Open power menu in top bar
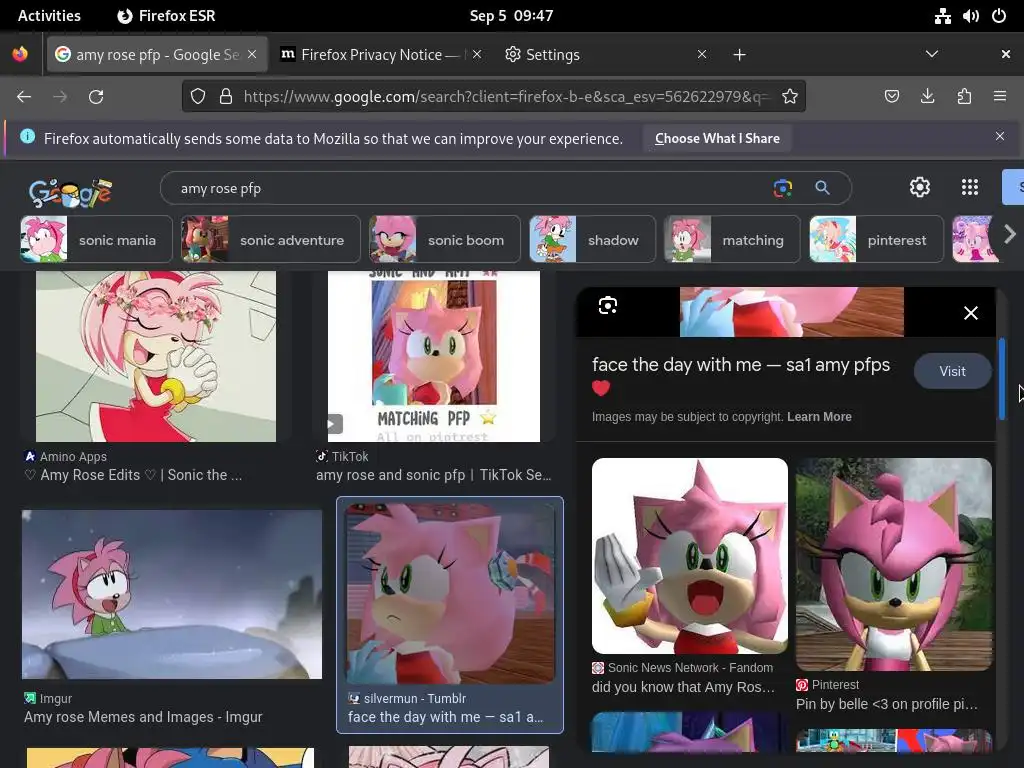This screenshot has width=1024, height=768. click(x=999, y=16)
